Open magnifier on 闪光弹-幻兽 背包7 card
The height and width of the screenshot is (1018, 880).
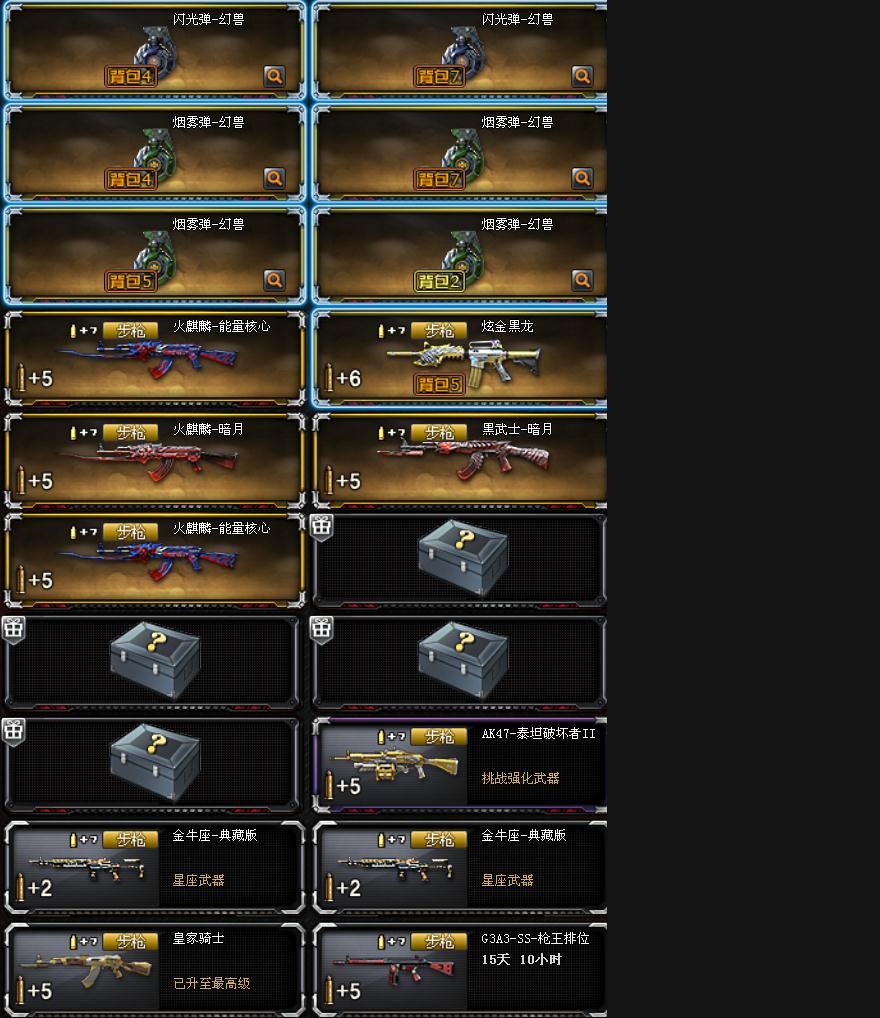pos(582,76)
